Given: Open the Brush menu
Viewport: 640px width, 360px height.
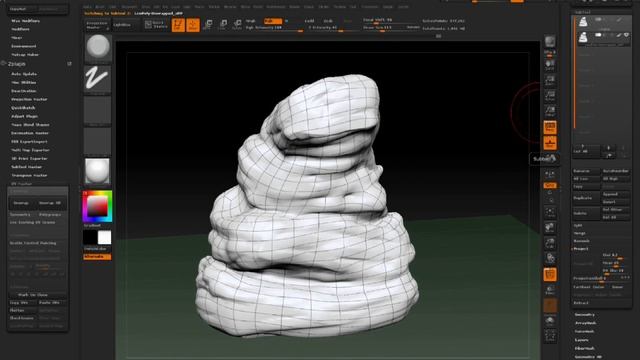Looking at the screenshot, I should tap(100, 7).
